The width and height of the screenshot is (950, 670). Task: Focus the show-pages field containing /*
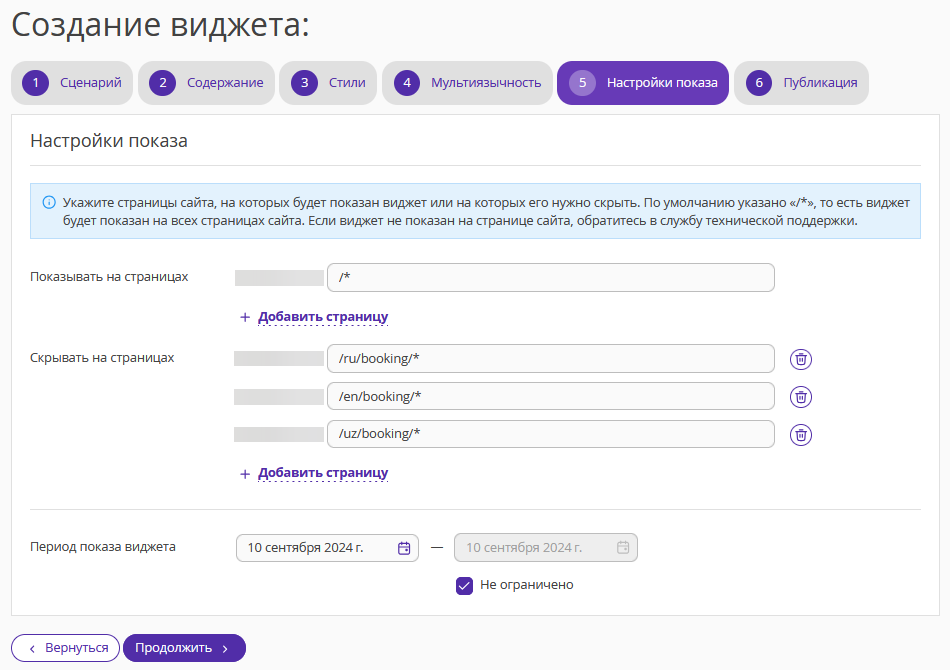[x=551, y=277]
